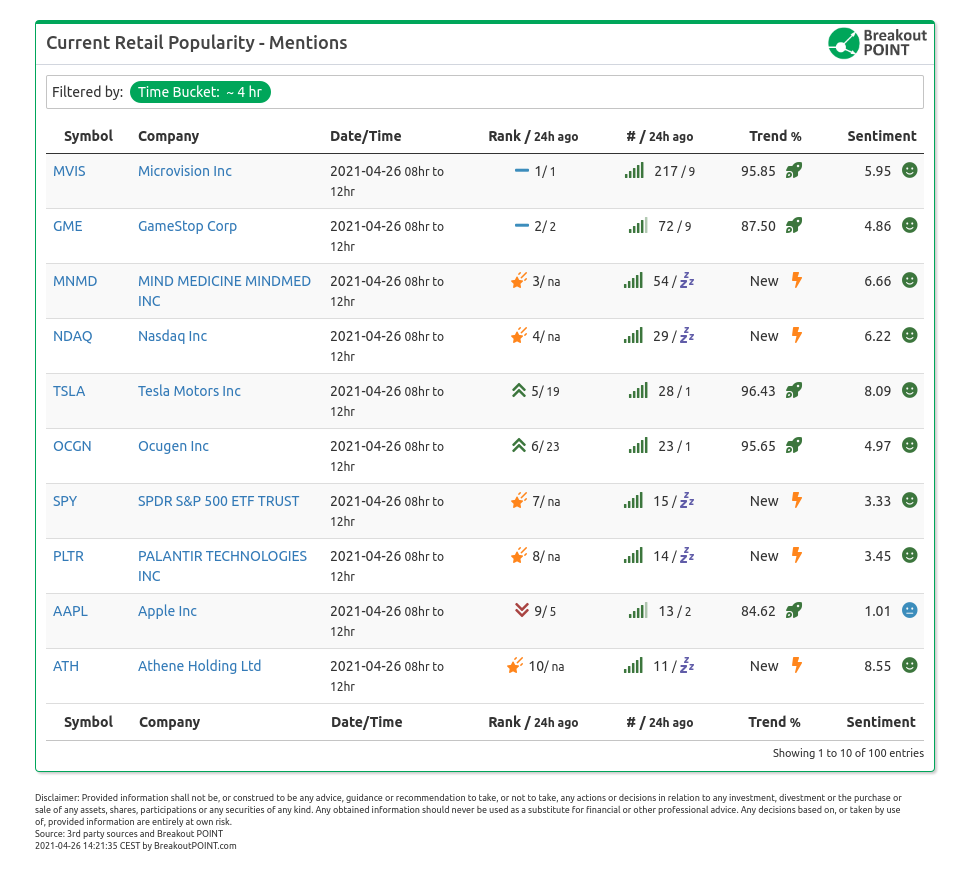Click the lightning bolt icon in MNMD row
The image size is (970, 895).
click(797, 281)
